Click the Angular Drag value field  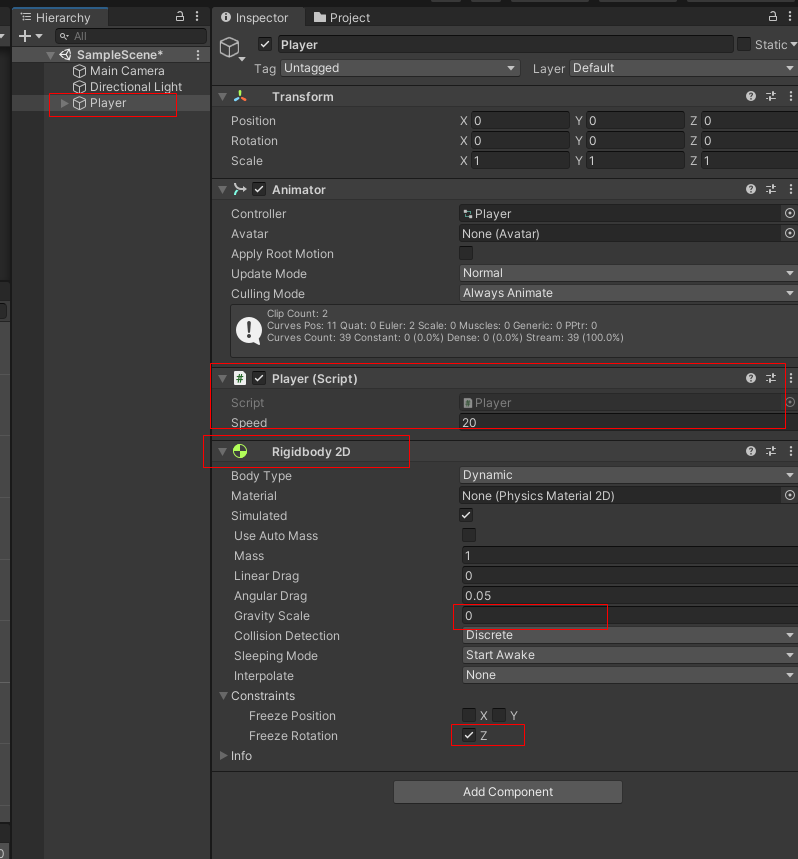630,595
